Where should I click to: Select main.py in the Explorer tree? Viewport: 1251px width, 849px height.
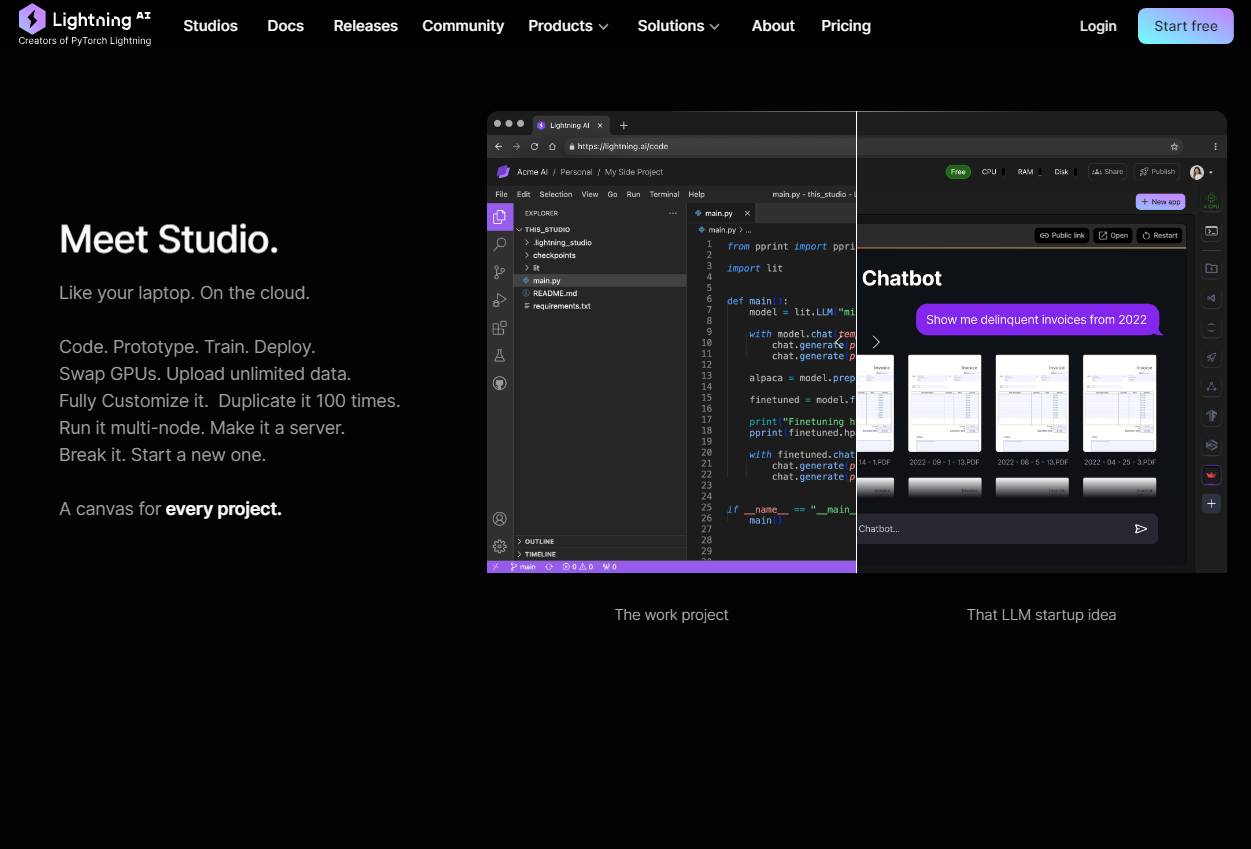point(600,281)
